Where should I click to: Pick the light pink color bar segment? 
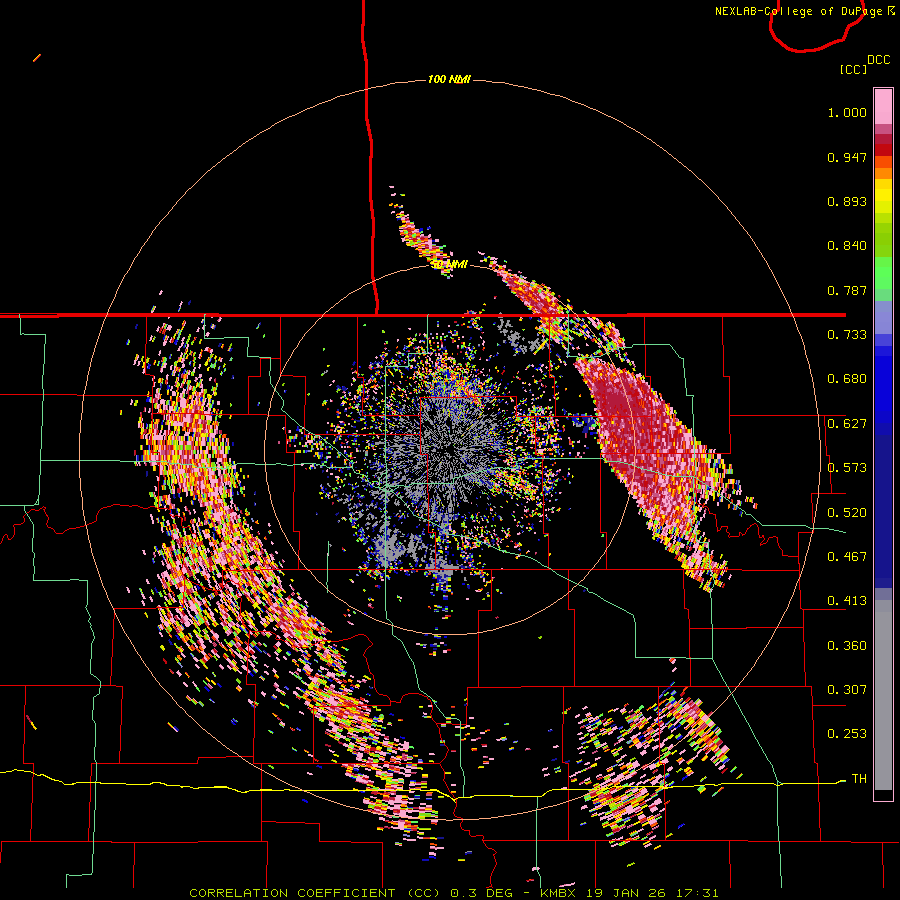[x=883, y=106]
